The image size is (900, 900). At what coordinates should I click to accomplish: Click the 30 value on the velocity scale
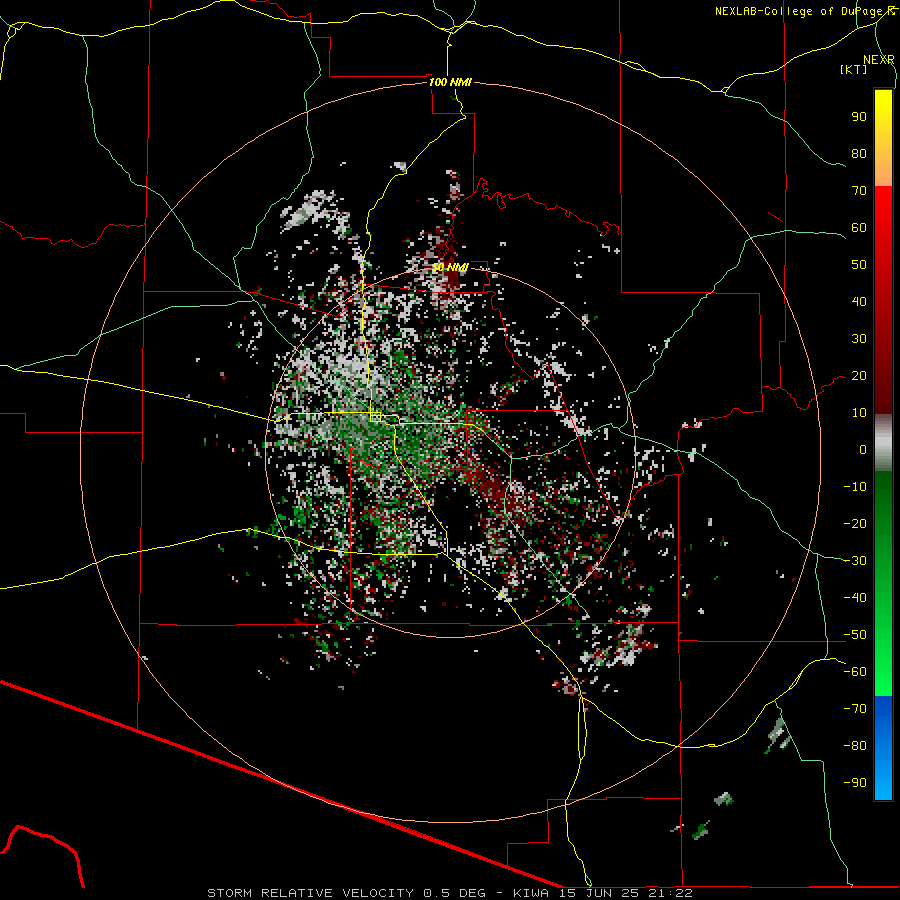[x=859, y=339]
